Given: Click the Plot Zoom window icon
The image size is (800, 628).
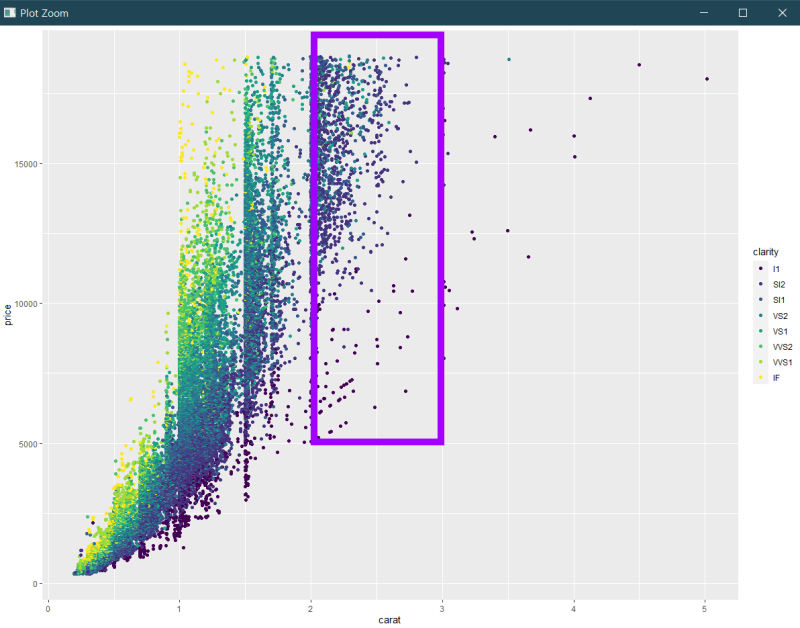Looking at the screenshot, I should coord(12,13).
